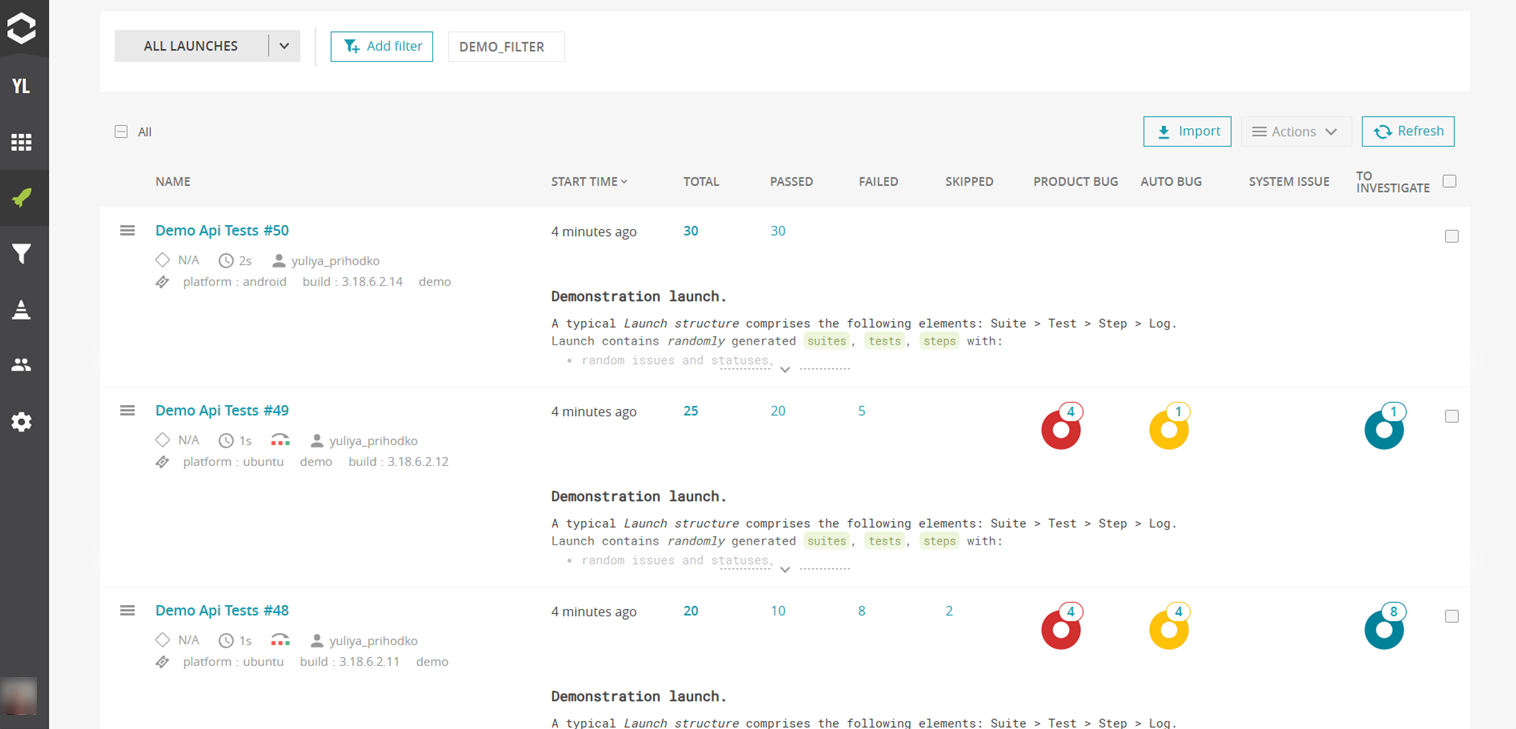The width and height of the screenshot is (1516, 729).
Task: Click red product bug donut of launch #48
Action: pyautogui.click(x=1061, y=630)
